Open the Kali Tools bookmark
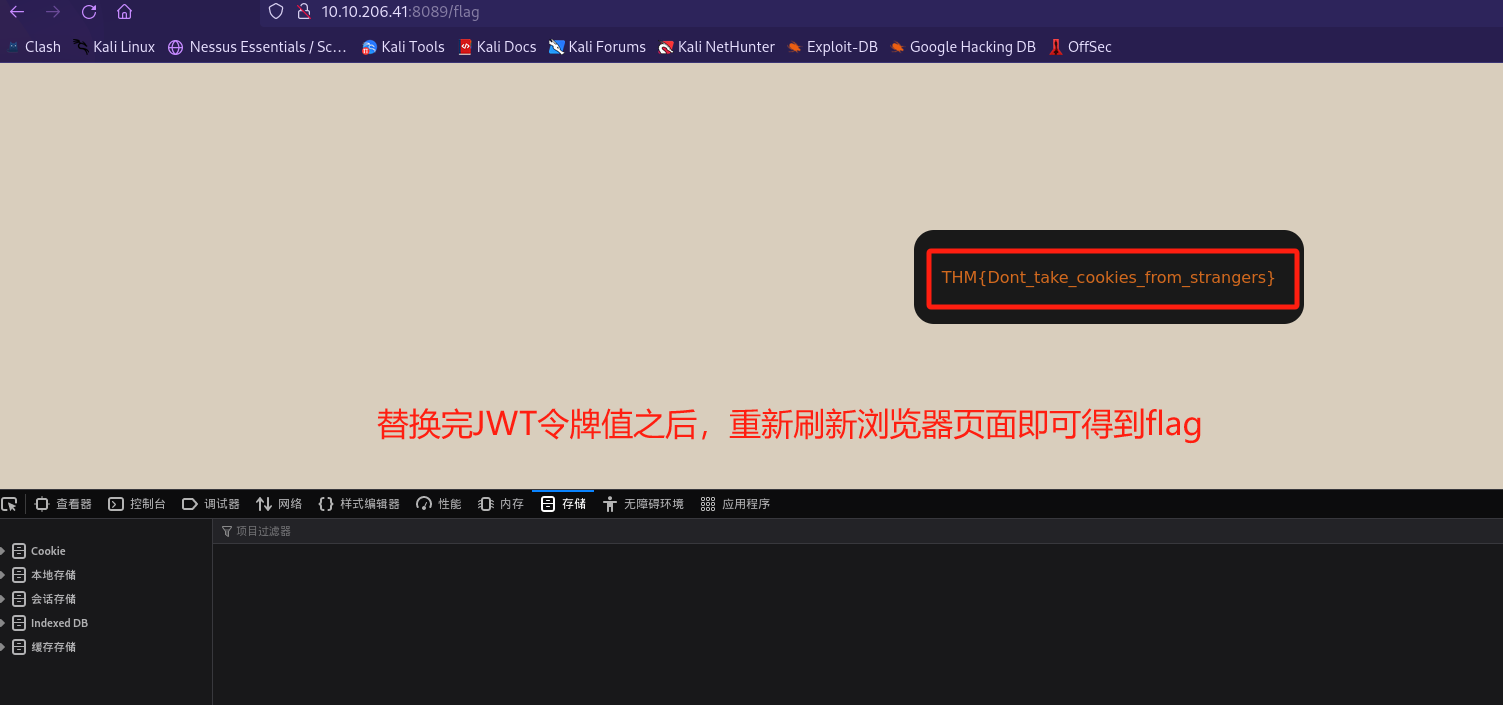Viewport: 1503px width, 705px height. coord(403,47)
